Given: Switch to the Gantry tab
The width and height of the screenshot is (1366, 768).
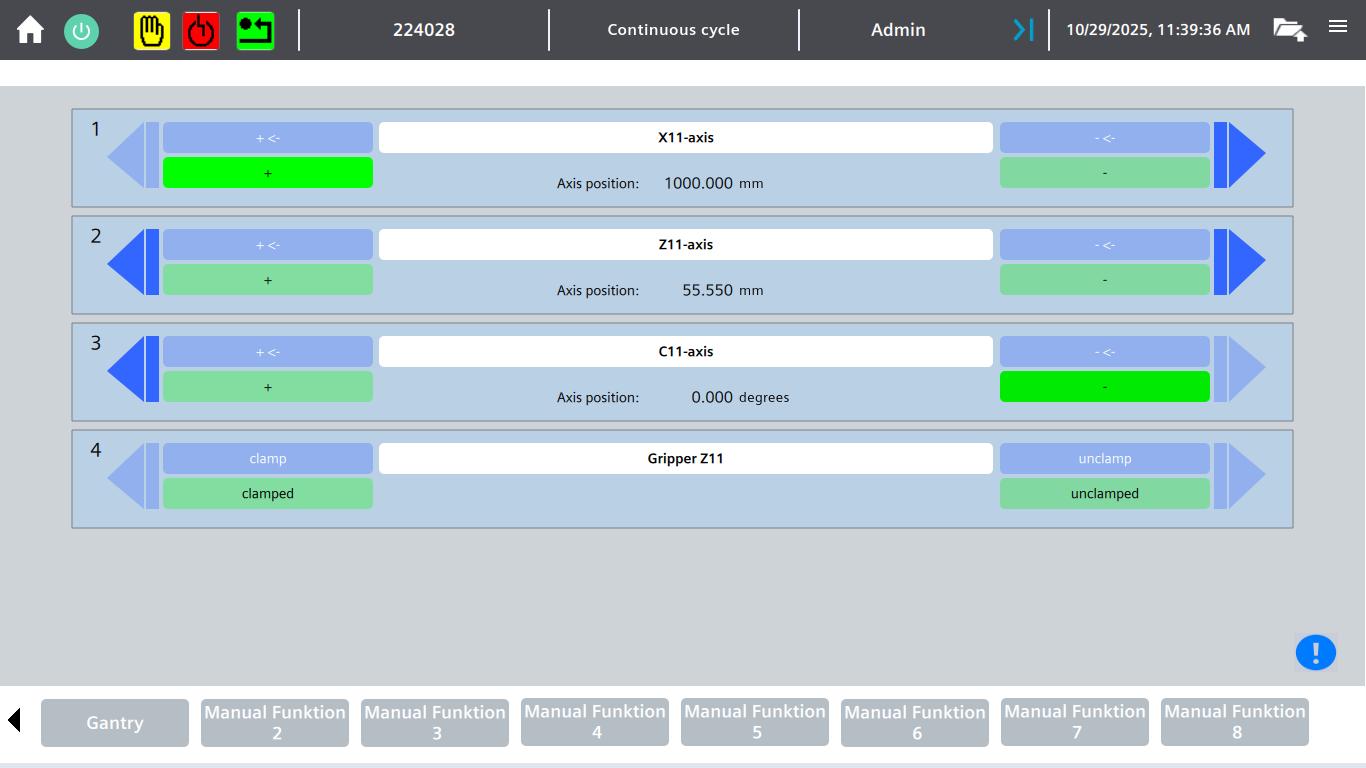Looking at the screenshot, I should point(114,722).
